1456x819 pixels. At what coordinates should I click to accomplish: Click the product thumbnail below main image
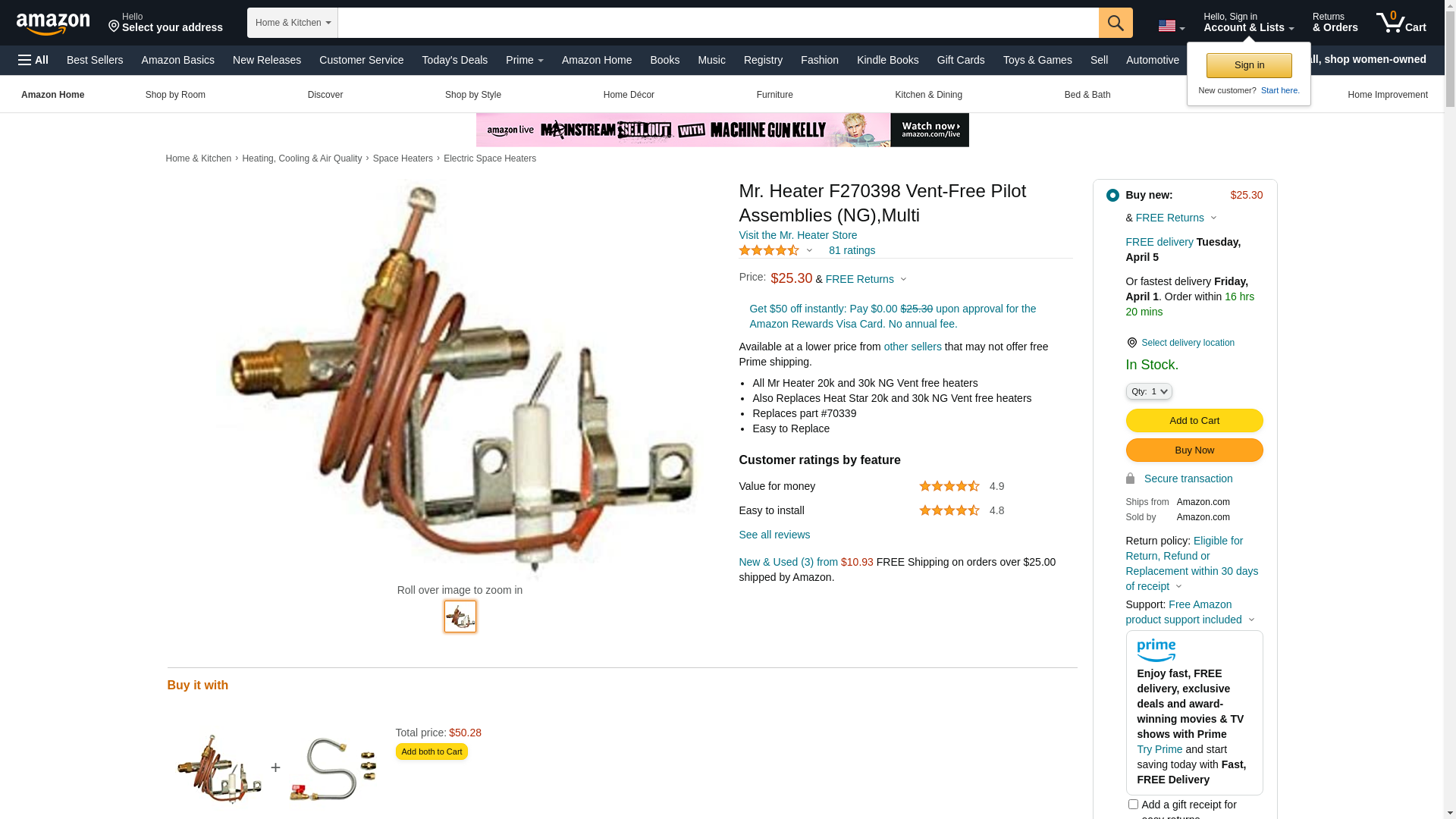460,617
